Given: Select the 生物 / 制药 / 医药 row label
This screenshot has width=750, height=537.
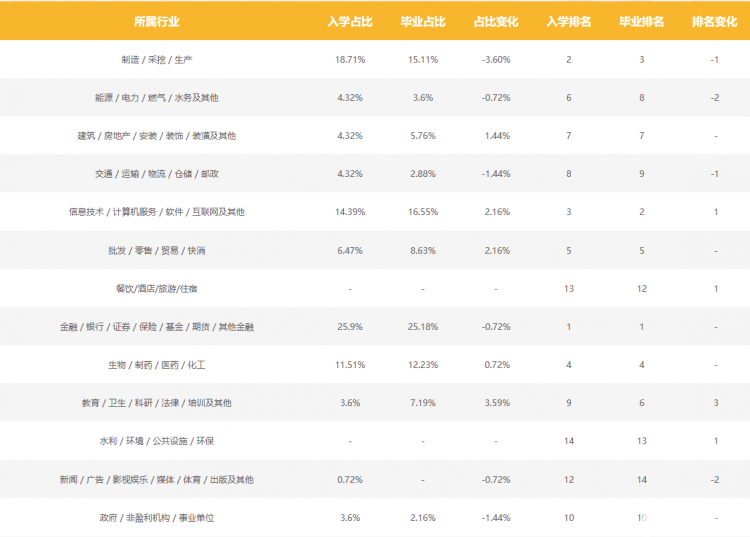Looking at the screenshot, I should [x=156, y=365].
